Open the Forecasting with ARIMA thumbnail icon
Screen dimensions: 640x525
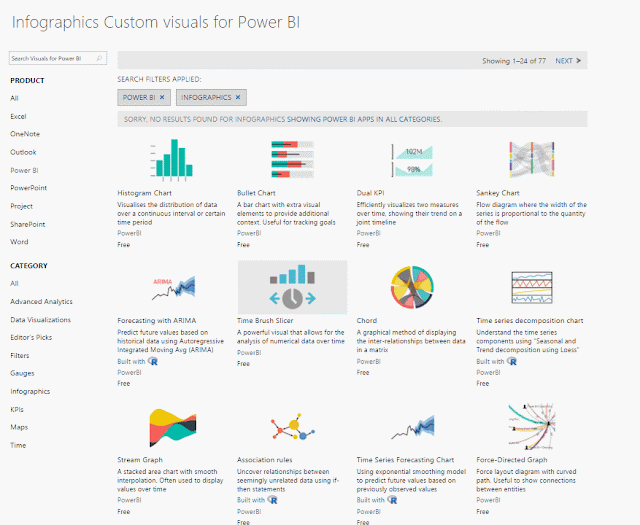point(173,287)
